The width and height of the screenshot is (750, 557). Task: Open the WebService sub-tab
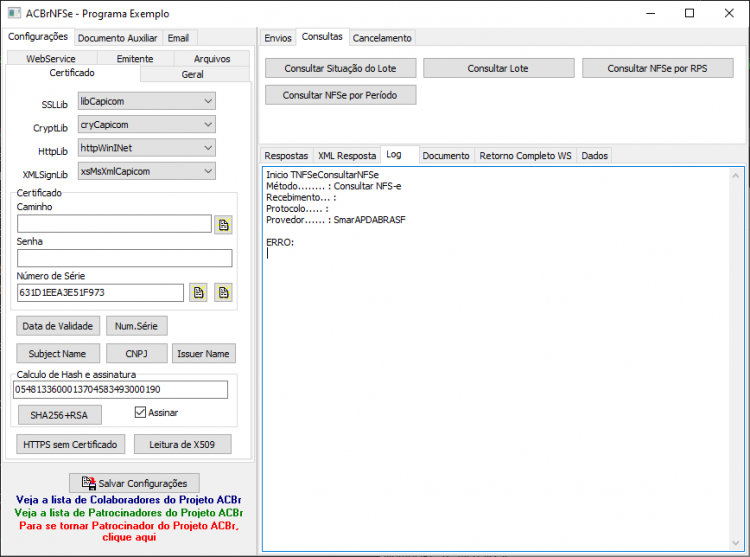click(x=51, y=59)
